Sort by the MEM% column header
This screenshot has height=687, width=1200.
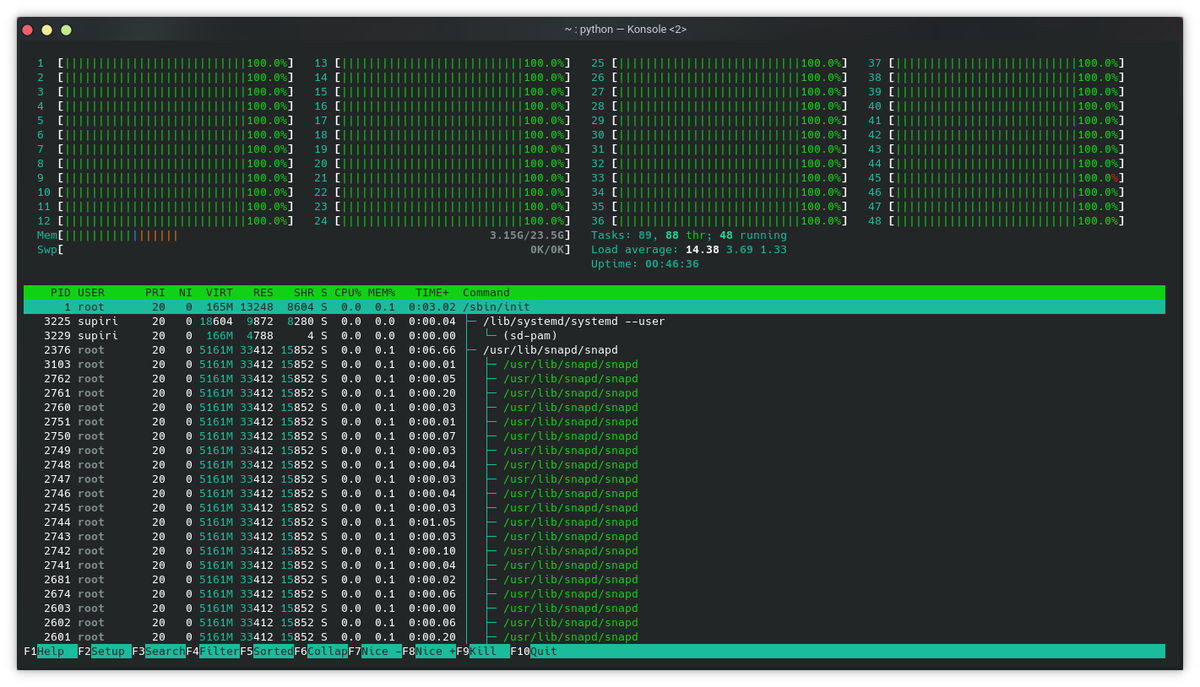click(381, 292)
